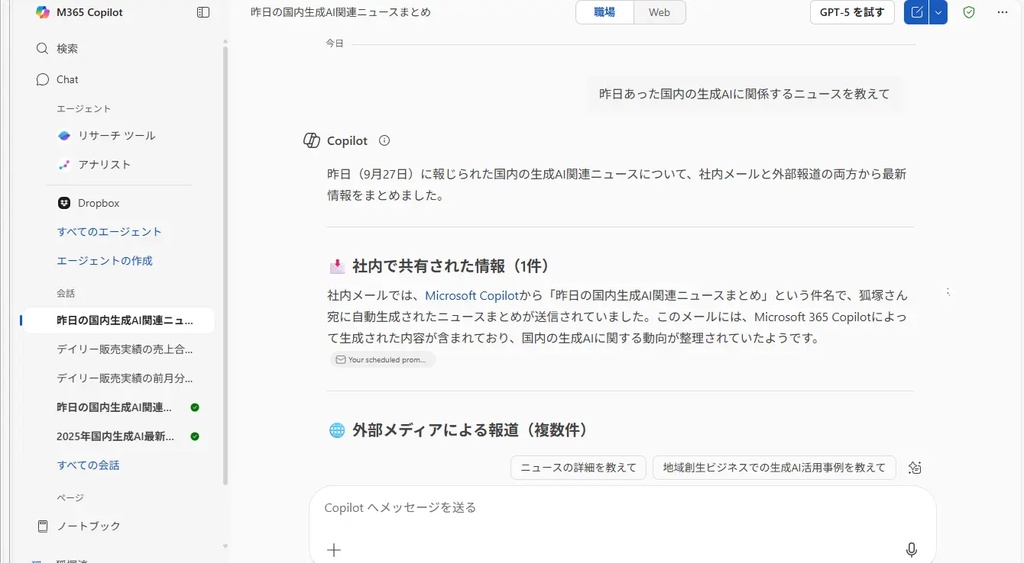
Task: Collapse the sidebar with the panel icon
Action: coord(203,12)
